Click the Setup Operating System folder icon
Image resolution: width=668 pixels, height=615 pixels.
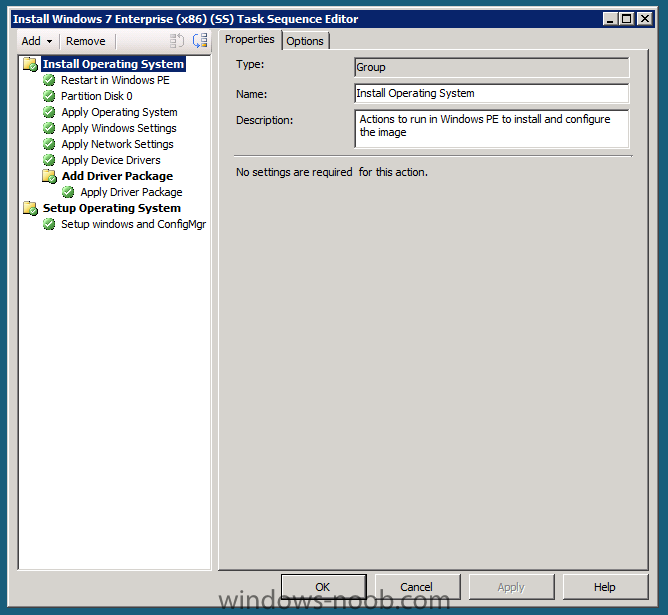pyautogui.click(x=30, y=208)
